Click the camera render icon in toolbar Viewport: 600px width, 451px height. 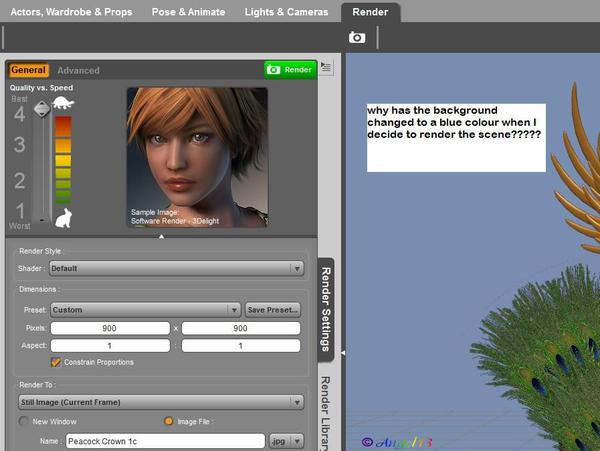pos(357,37)
